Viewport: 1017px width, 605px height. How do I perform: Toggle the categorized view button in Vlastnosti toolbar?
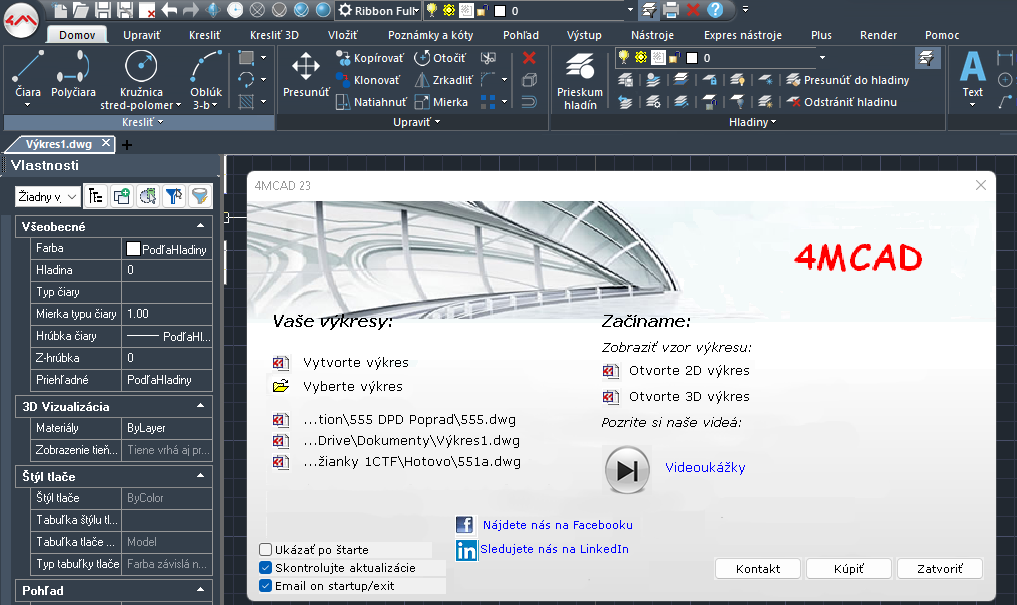pyautogui.click(x=95, y=196)
